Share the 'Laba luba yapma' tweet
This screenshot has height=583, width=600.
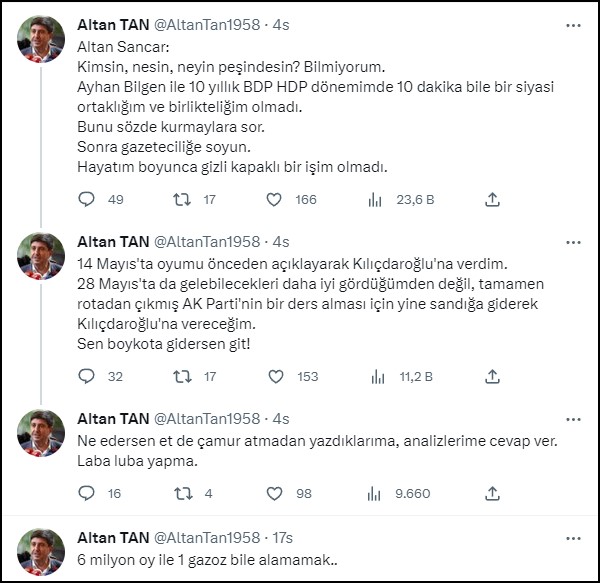pyautogui.click(x=492, y=493)
